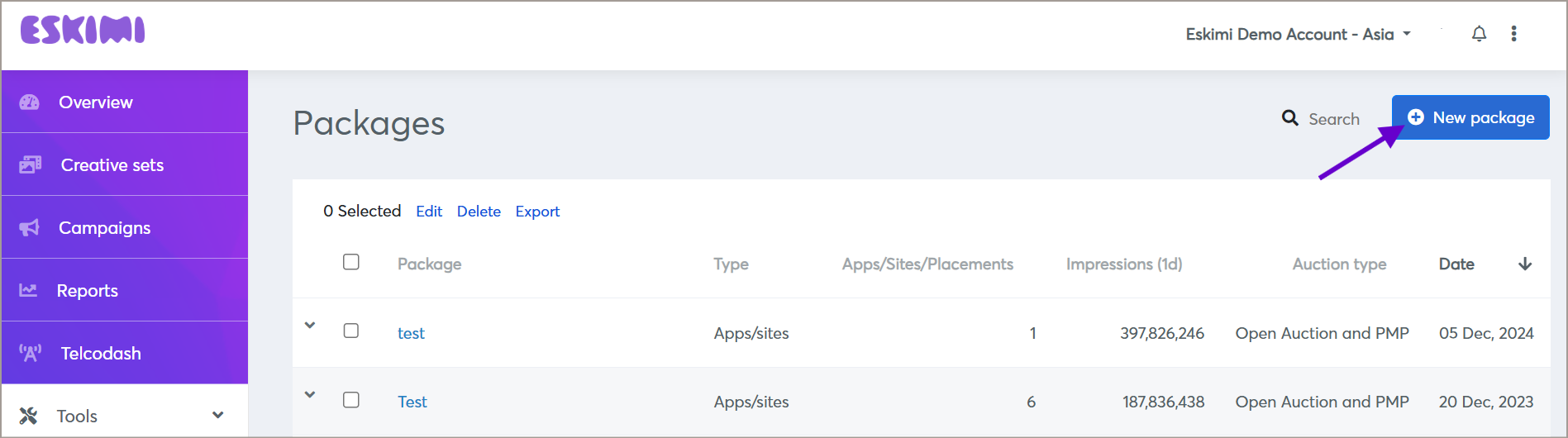
Task: Create a New package
Action: [x=1470, y=117]
